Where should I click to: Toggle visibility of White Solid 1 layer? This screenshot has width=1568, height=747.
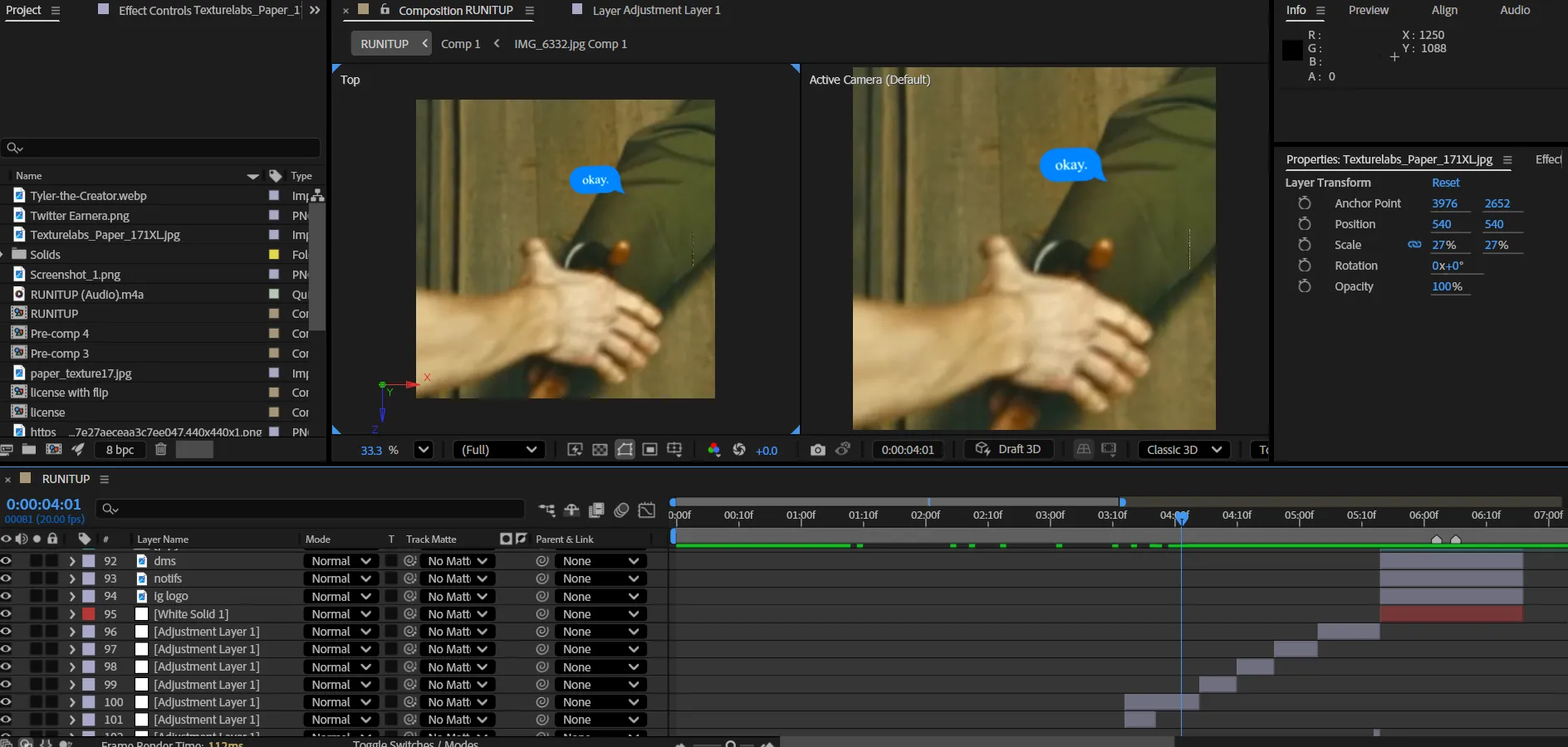coord(7,614)
